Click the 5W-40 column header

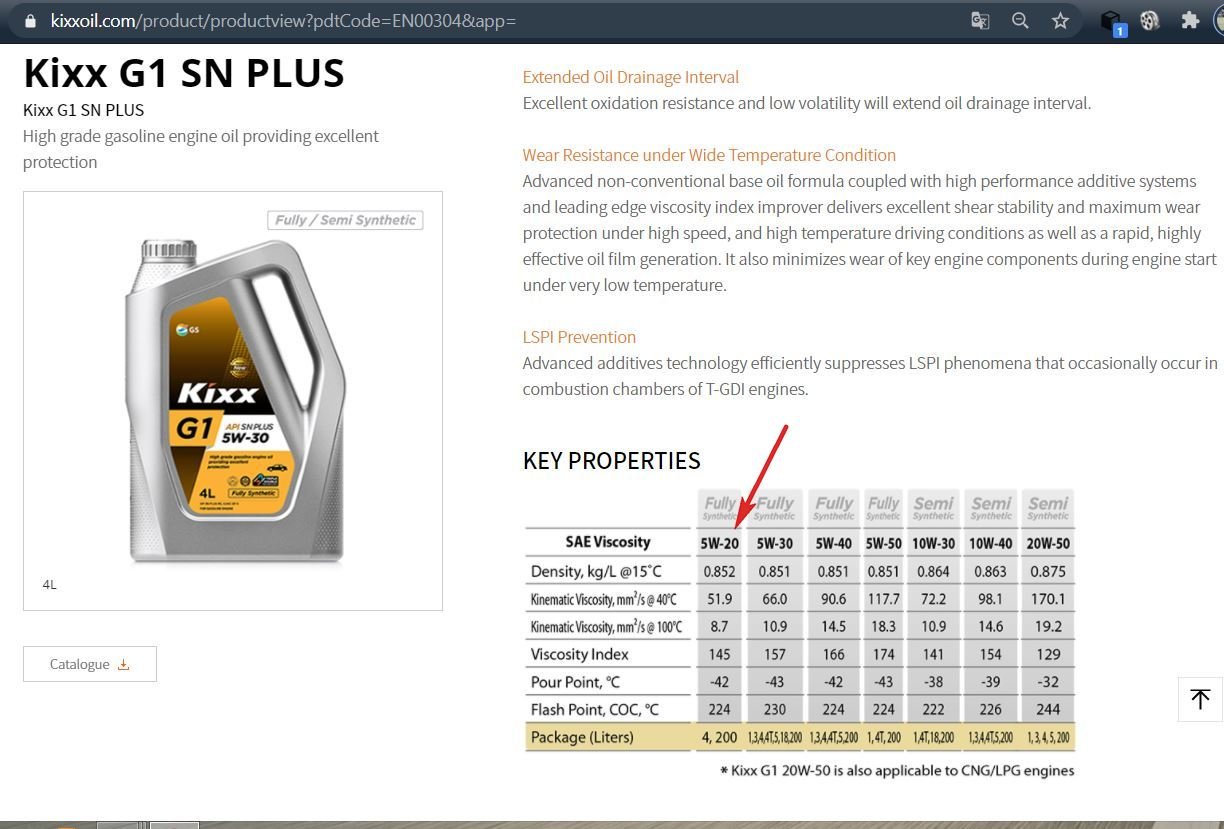pos(834,543)
